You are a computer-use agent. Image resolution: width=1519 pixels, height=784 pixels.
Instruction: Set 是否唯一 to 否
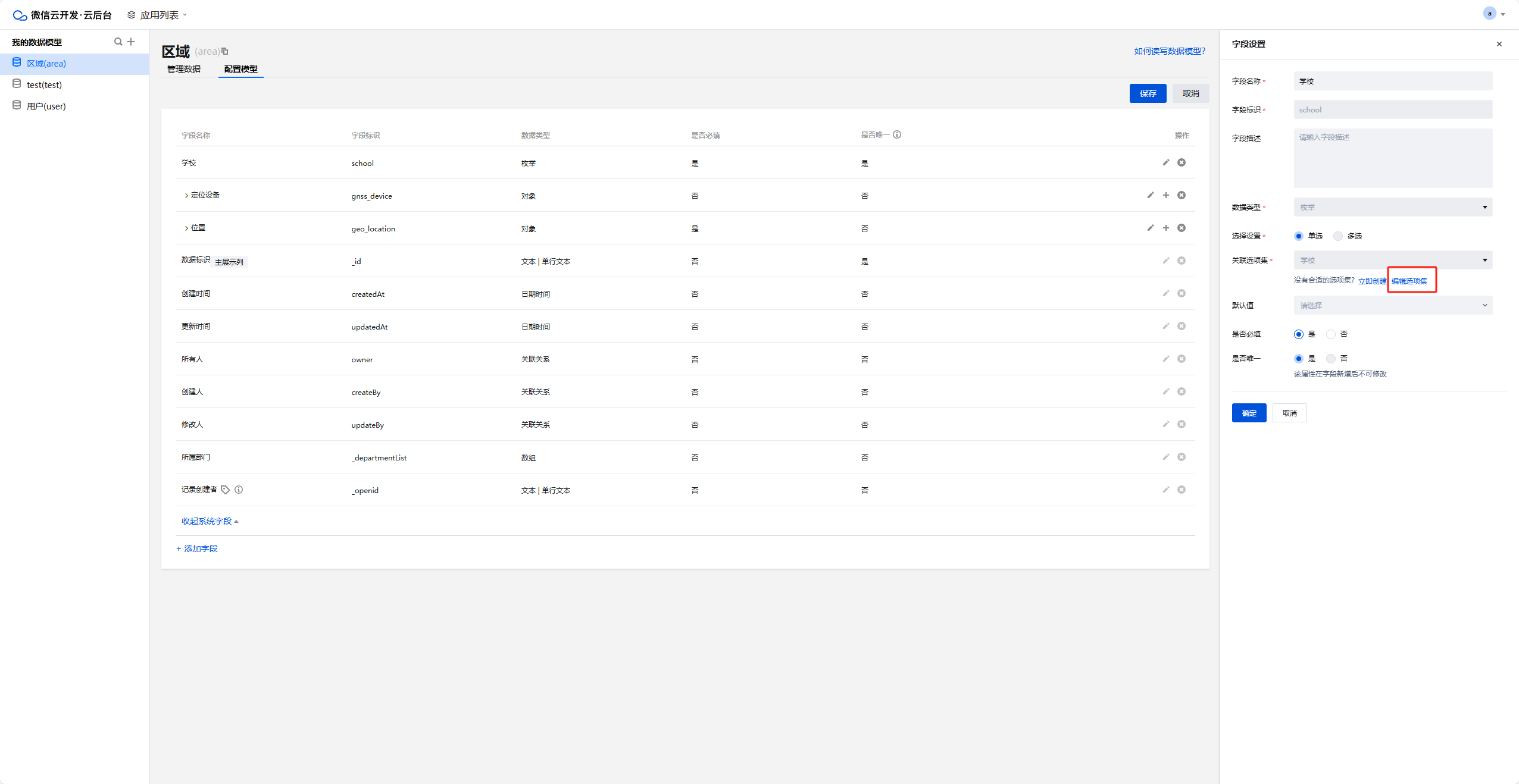[1331, 359]
